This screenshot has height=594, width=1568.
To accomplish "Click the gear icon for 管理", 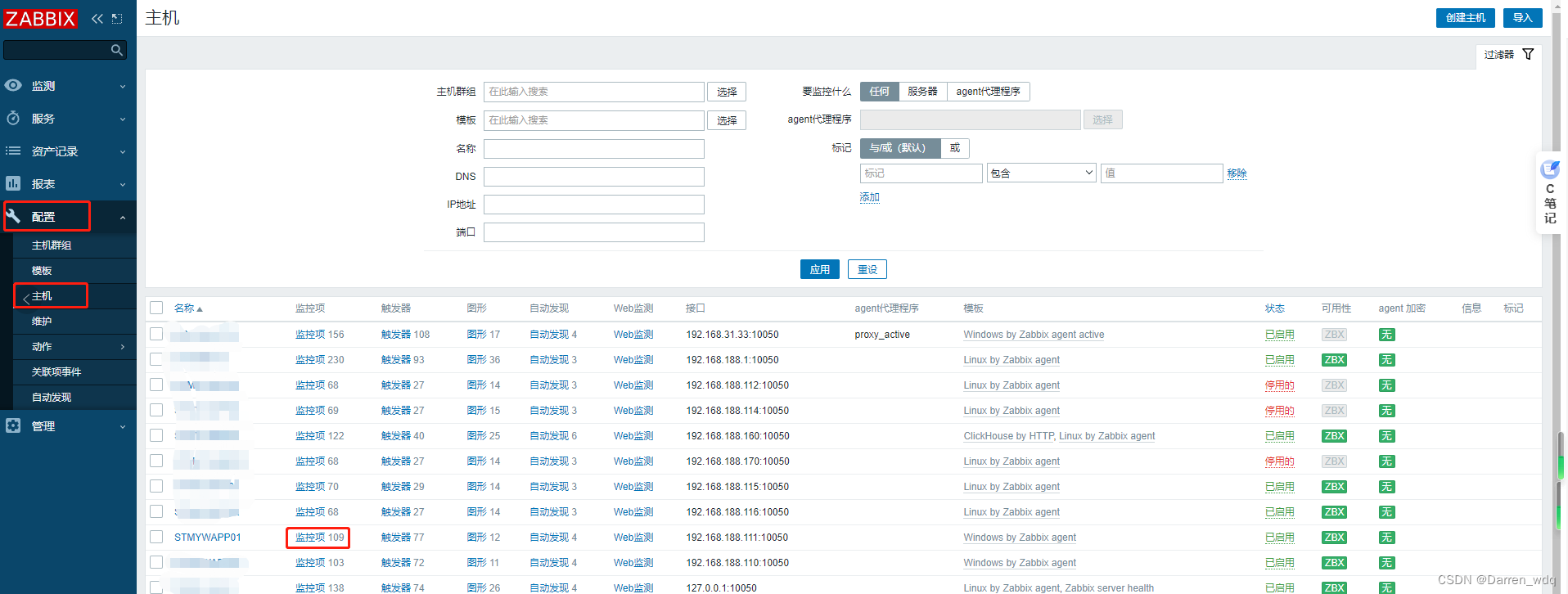I will tap(13, 425).
